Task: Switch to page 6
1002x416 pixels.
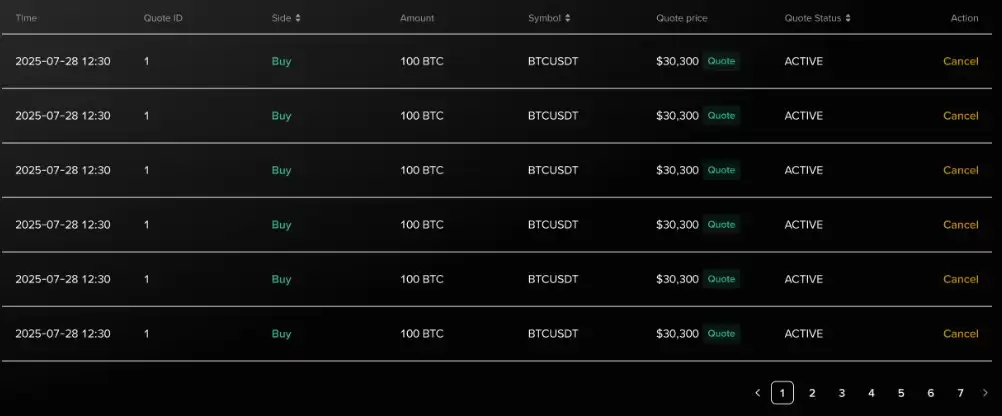Action: tap(931, 393)
